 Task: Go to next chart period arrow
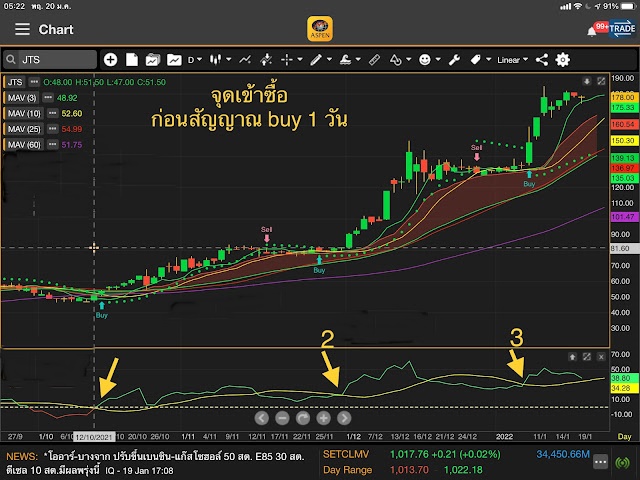click(x=344, y=418)
